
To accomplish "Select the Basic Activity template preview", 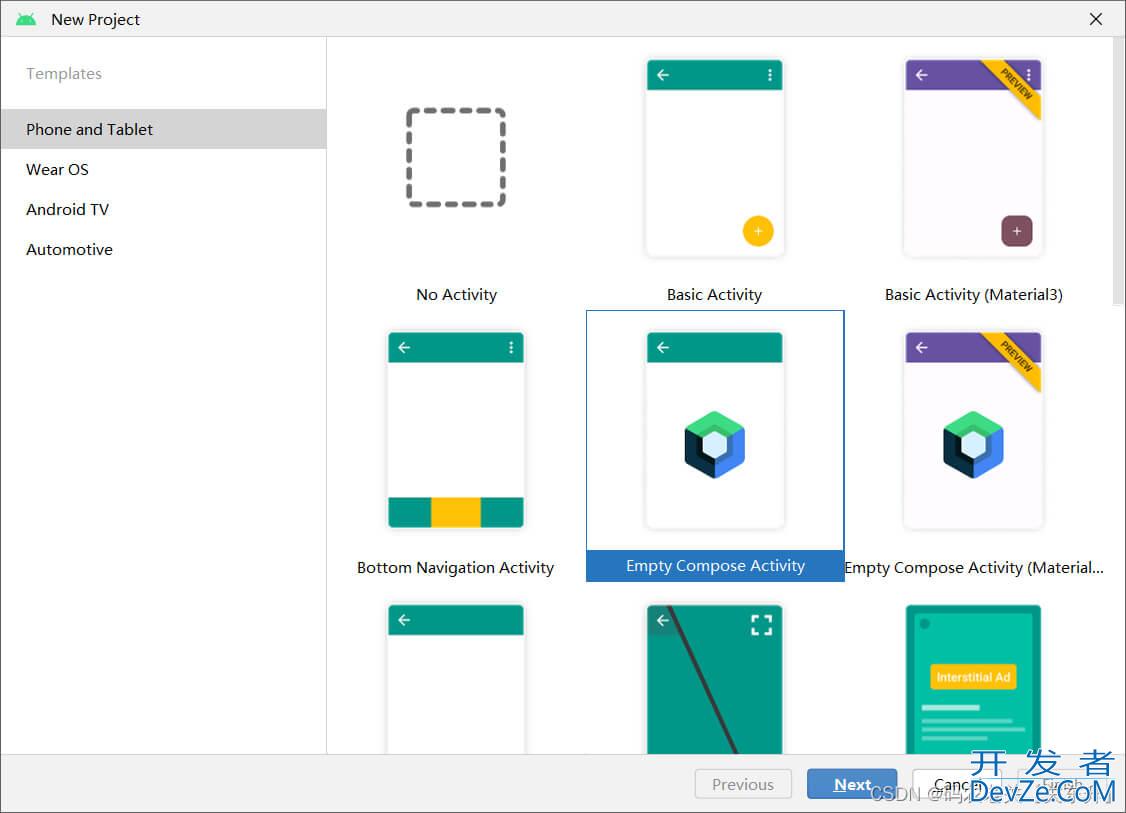I will [715, 158].
